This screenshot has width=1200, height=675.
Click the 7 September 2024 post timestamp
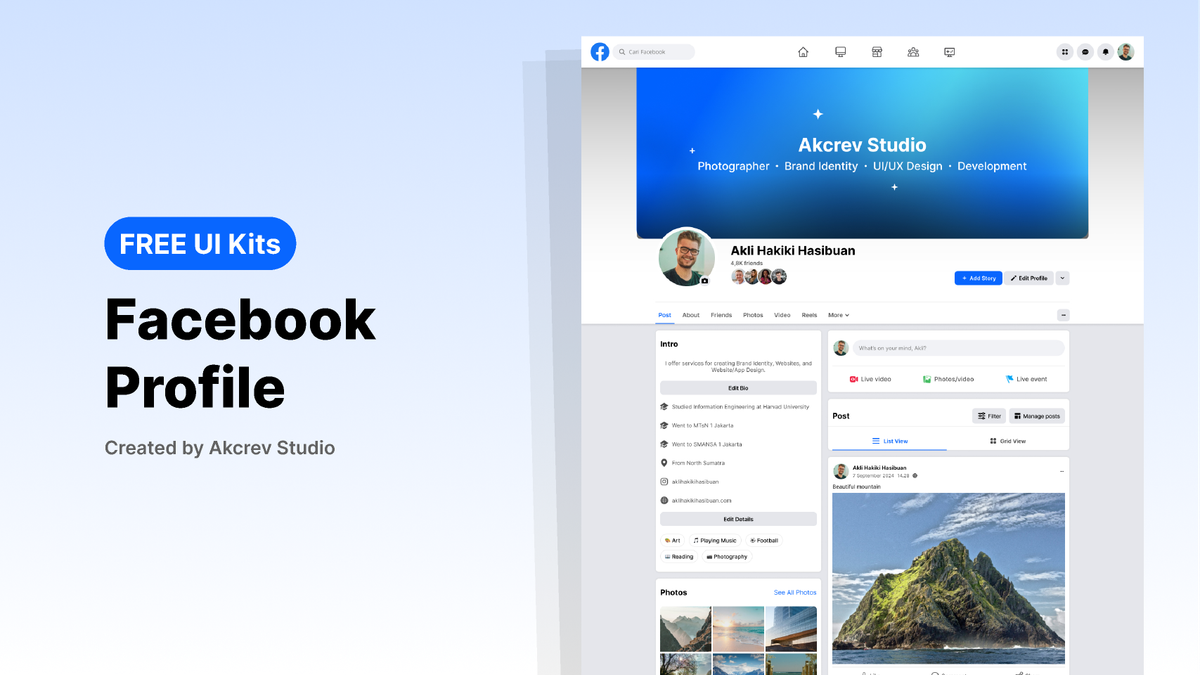[x=881, y=476]
